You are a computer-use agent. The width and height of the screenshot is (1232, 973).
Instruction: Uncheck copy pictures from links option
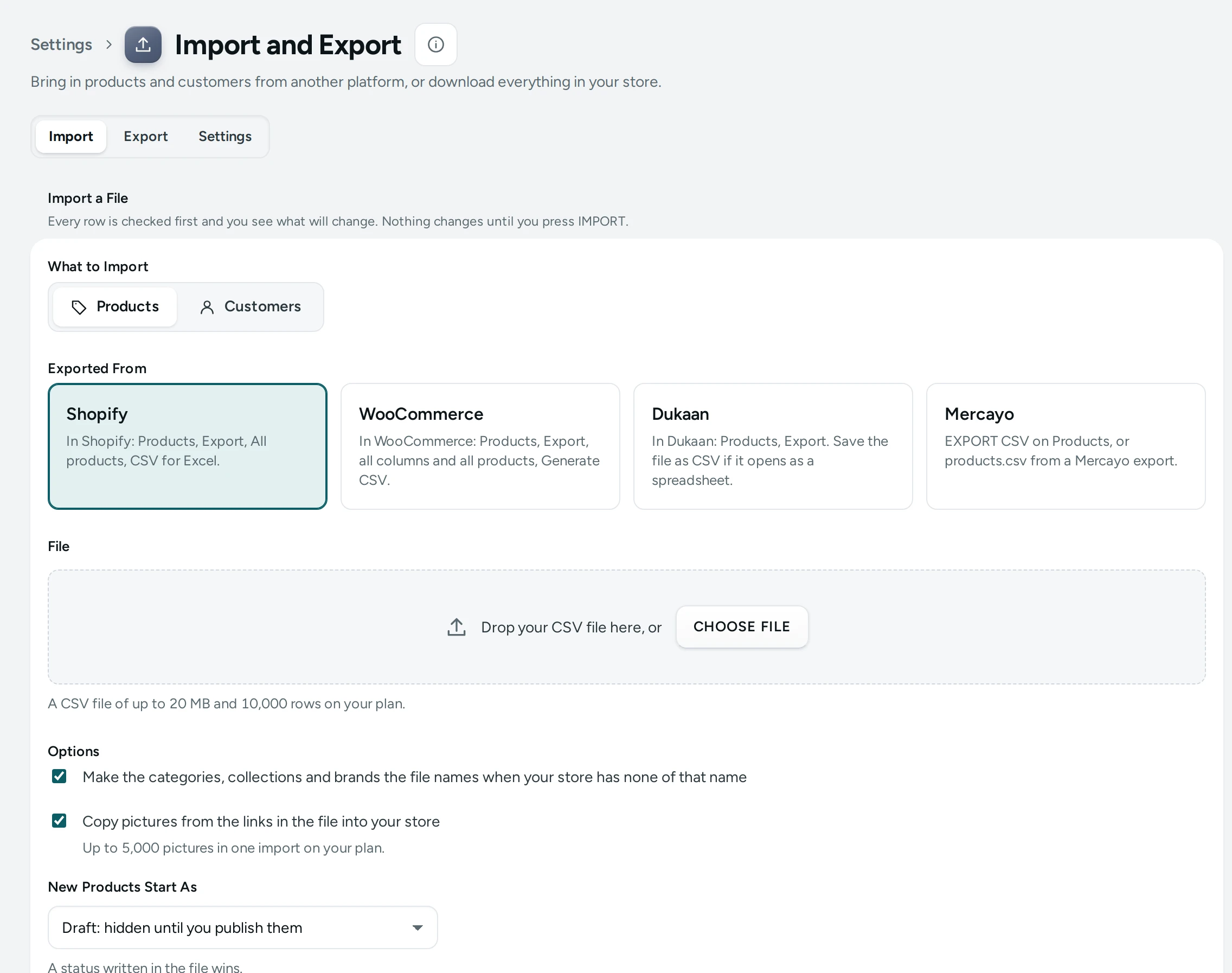[59, 821]
